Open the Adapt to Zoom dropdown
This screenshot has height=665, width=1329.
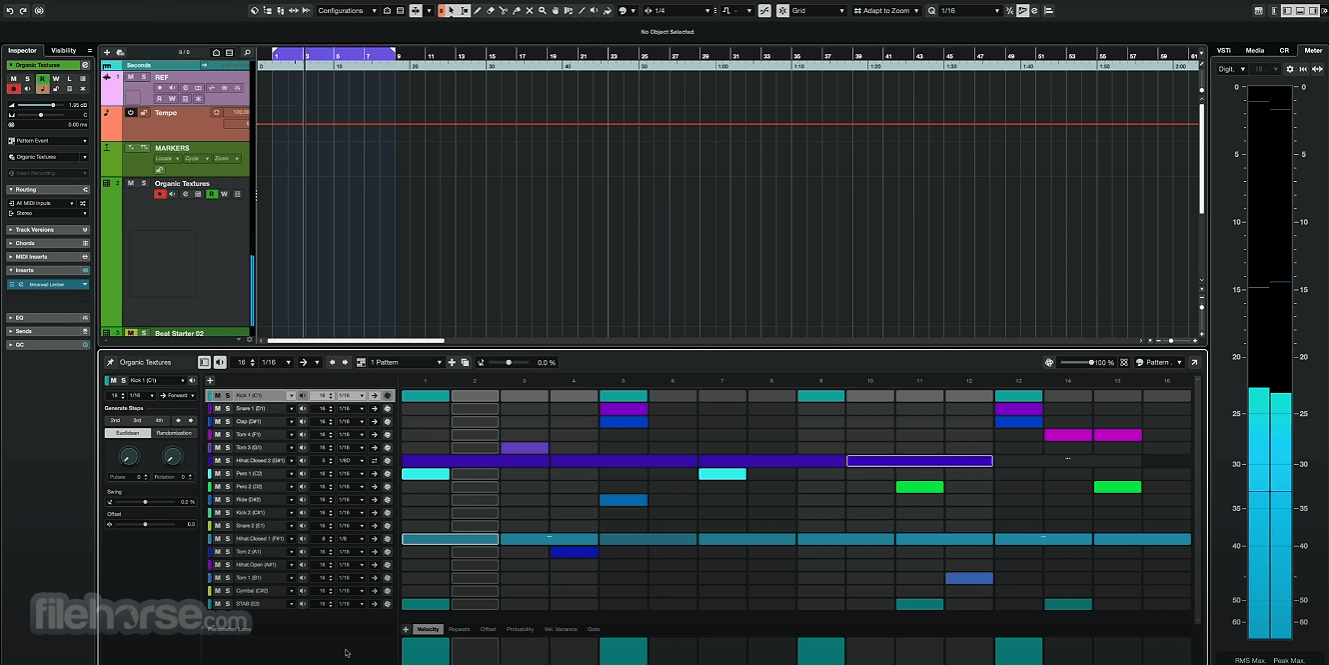[x=886, y=10]
